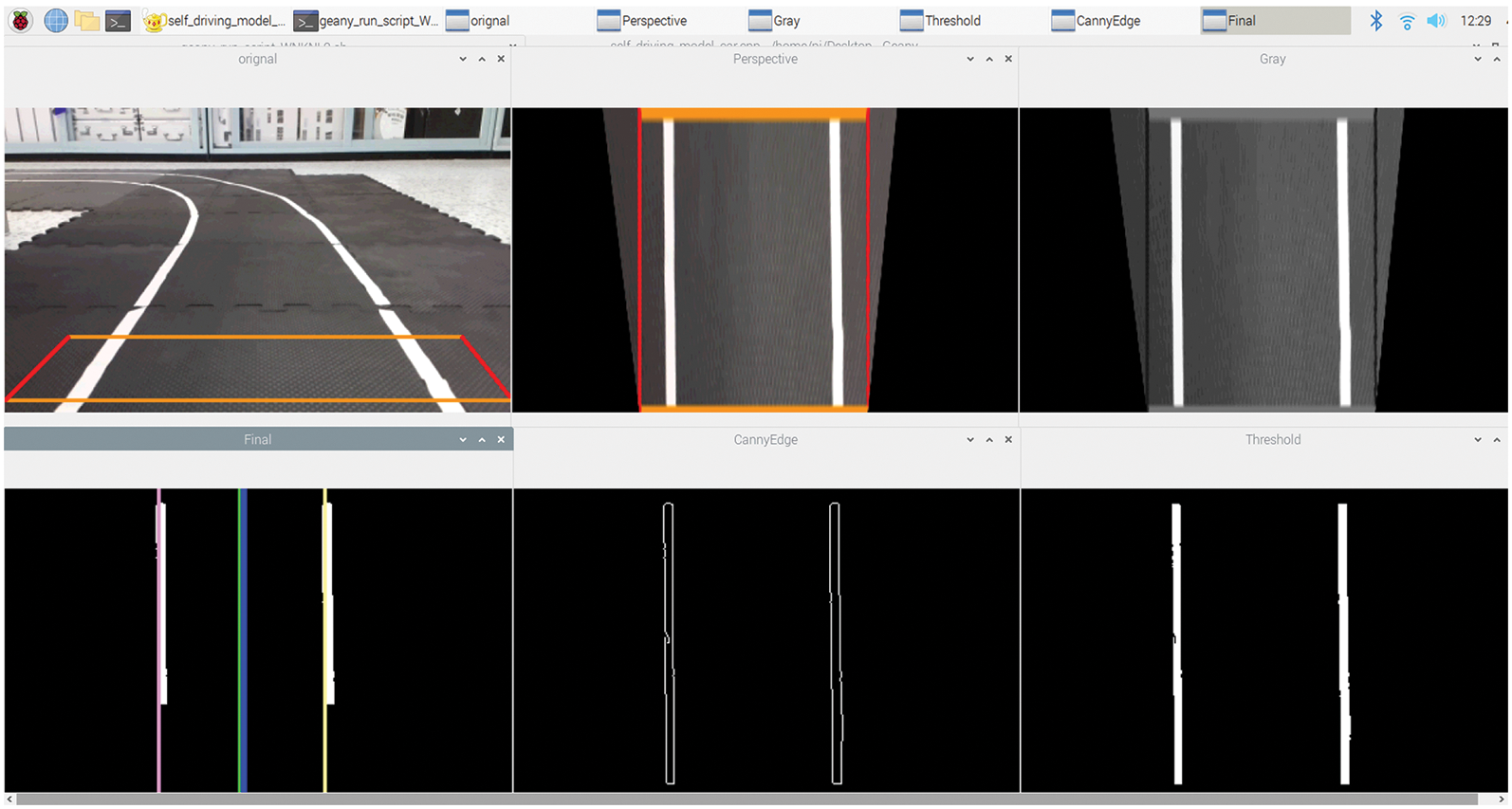
Task: Expand the orignal window title menu arrow
Action: point(463,59)
